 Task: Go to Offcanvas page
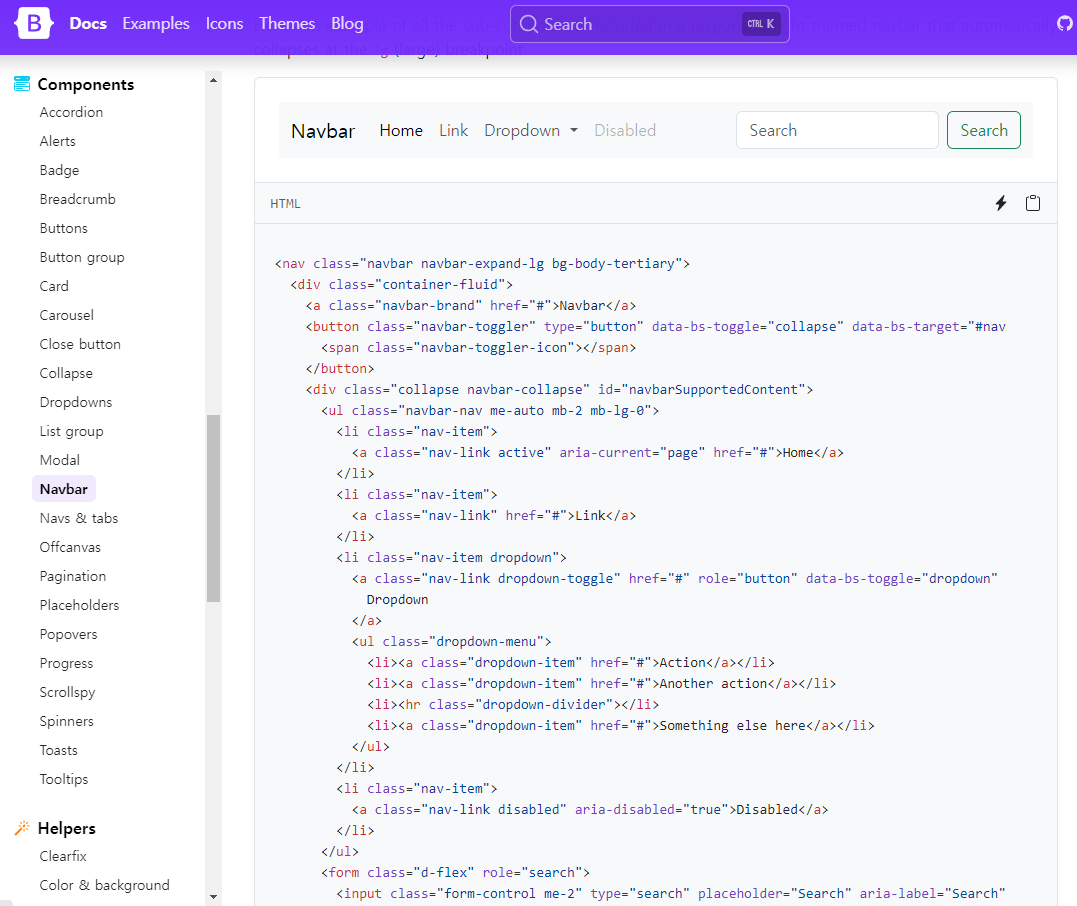[x=70, y=547]
